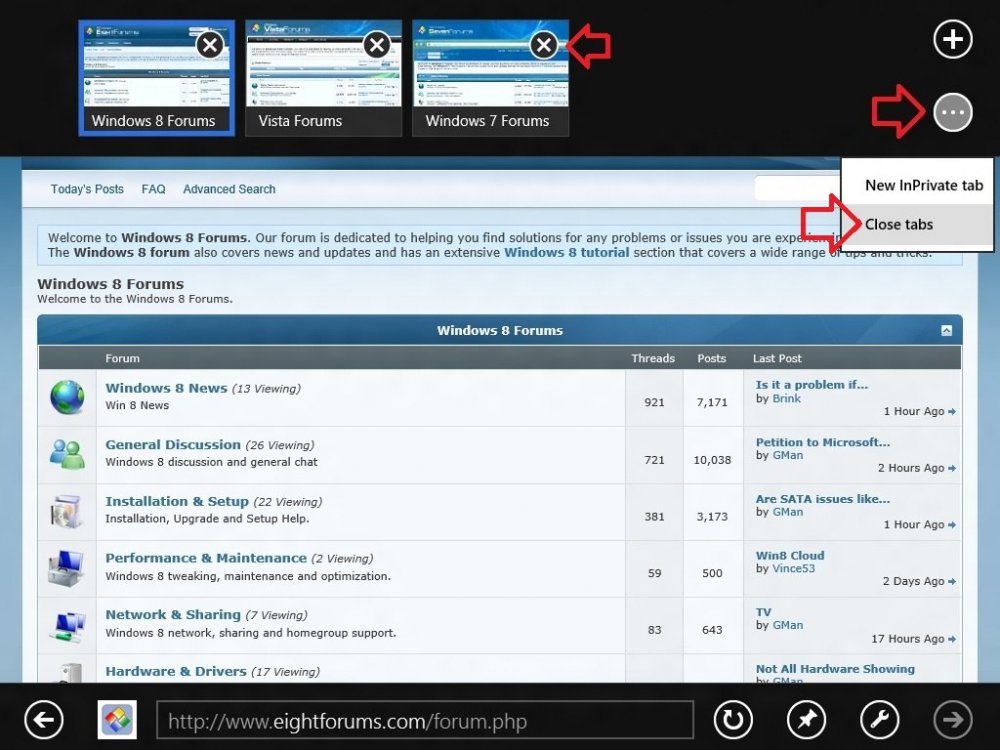1000x750 pixels.
Task: Go back with the back arrow button
Action: click(44, 720)
